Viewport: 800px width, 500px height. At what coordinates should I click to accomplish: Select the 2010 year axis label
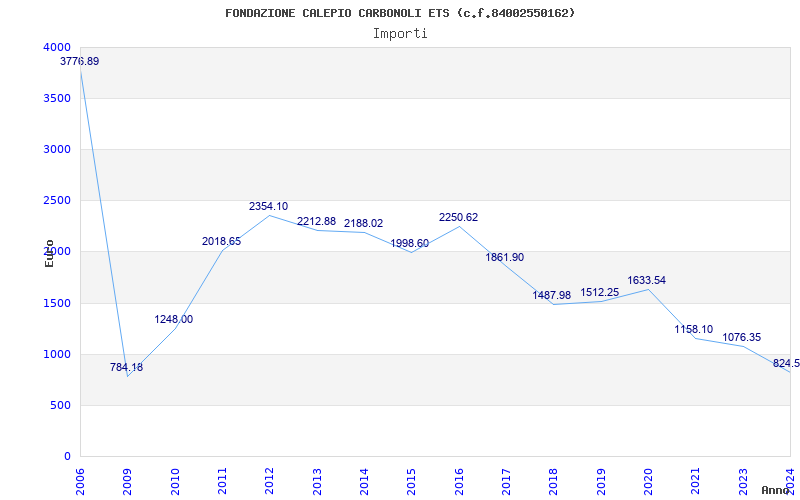point(174,482)
